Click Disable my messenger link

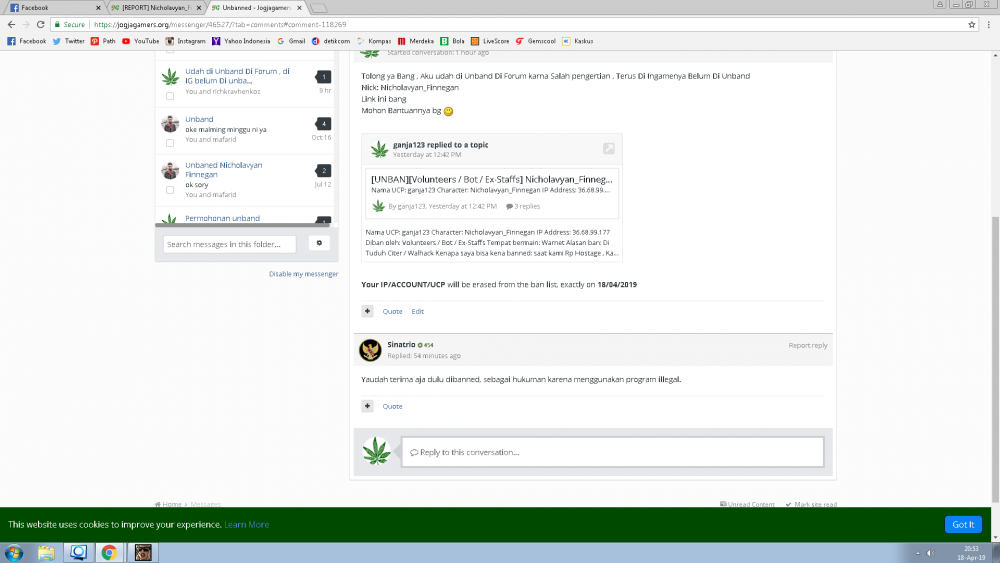point(304,274)
